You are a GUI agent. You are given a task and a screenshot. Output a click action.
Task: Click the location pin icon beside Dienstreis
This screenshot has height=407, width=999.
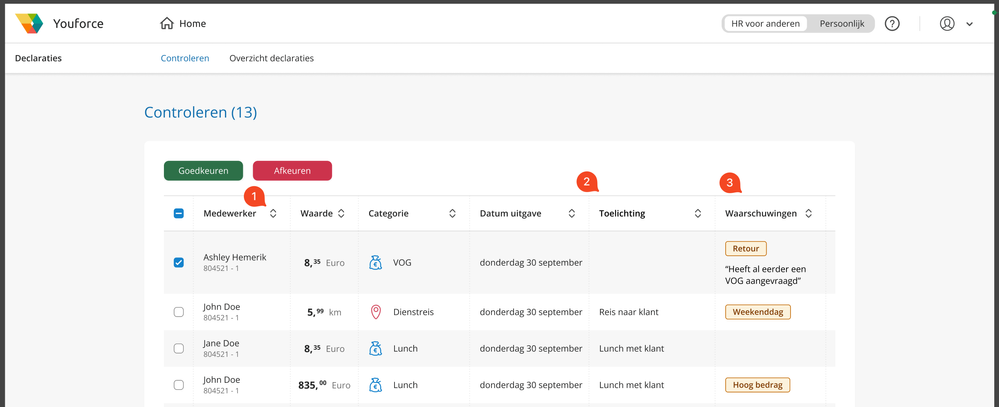[376, 312]
